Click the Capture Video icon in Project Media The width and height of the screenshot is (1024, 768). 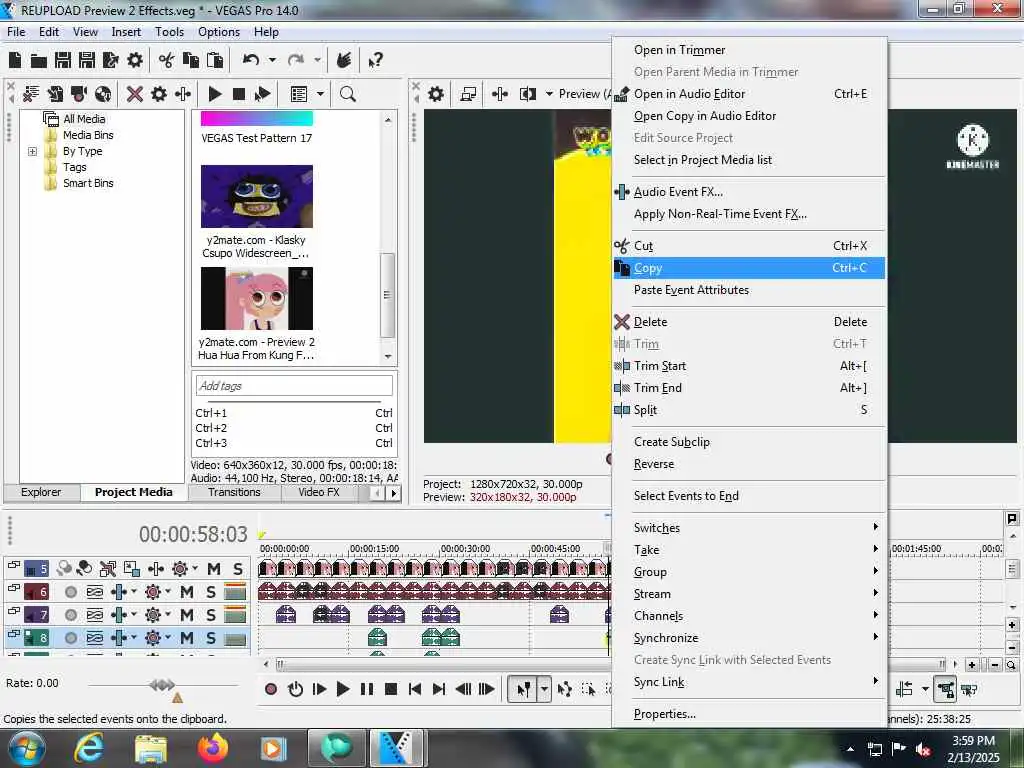[79, 94]
